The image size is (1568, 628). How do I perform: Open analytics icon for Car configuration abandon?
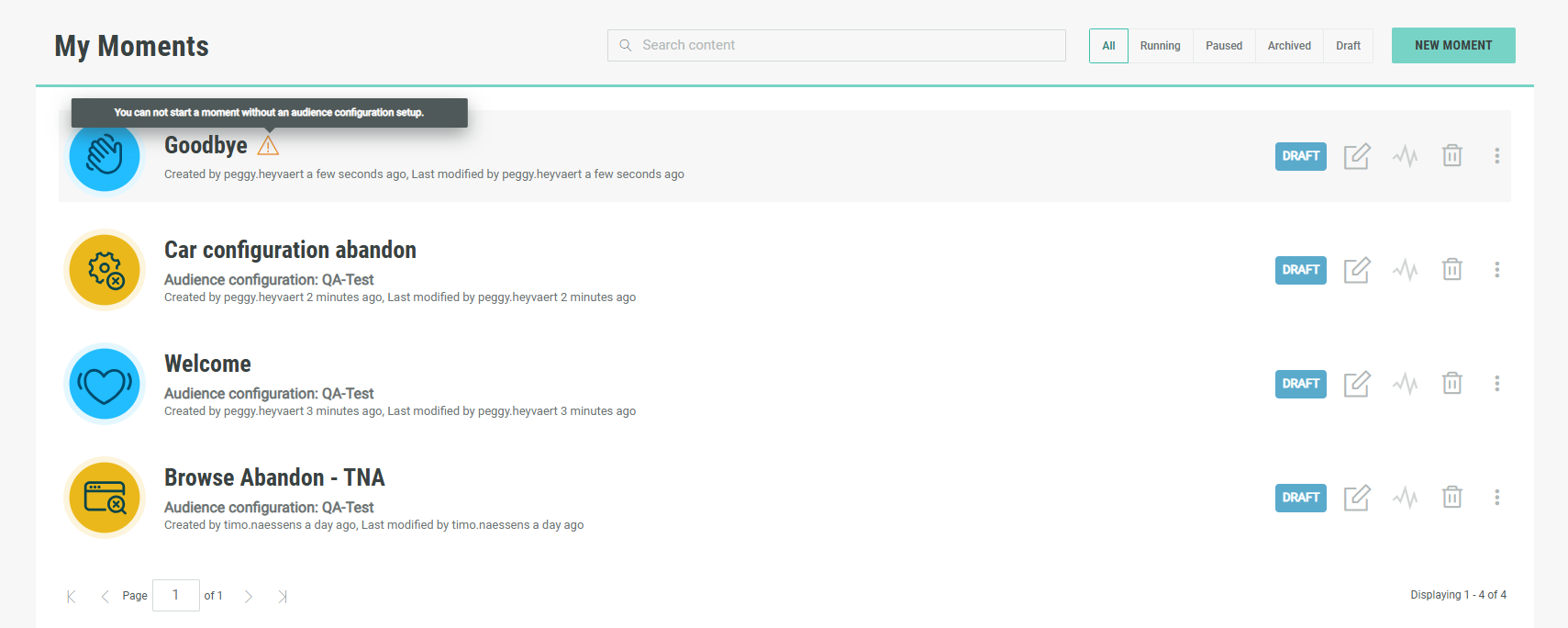click(x=1405, y=270)
